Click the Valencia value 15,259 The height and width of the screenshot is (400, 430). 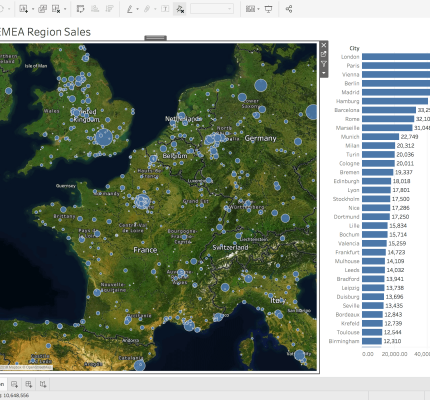(x=397, y=244)
